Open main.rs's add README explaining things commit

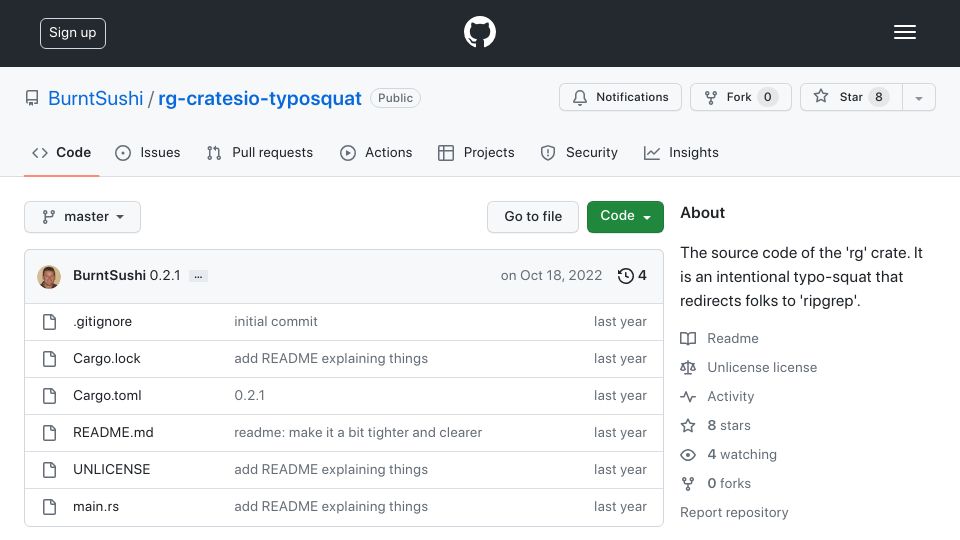(331, 506)
